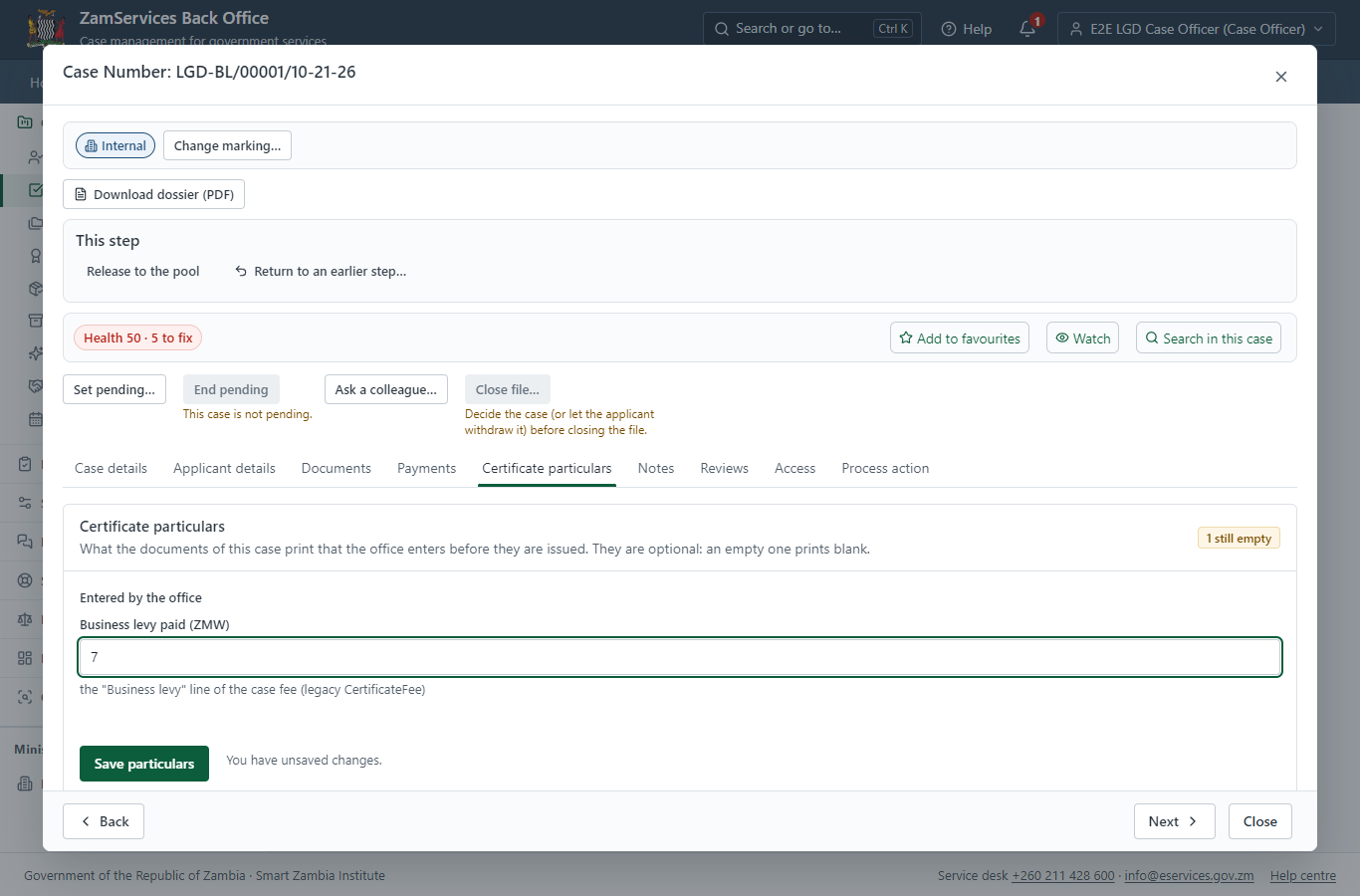Image resolution: width=1360 pixels, height=896 pixels.
Task: Open the Payments tab
Action: point(426,468)
